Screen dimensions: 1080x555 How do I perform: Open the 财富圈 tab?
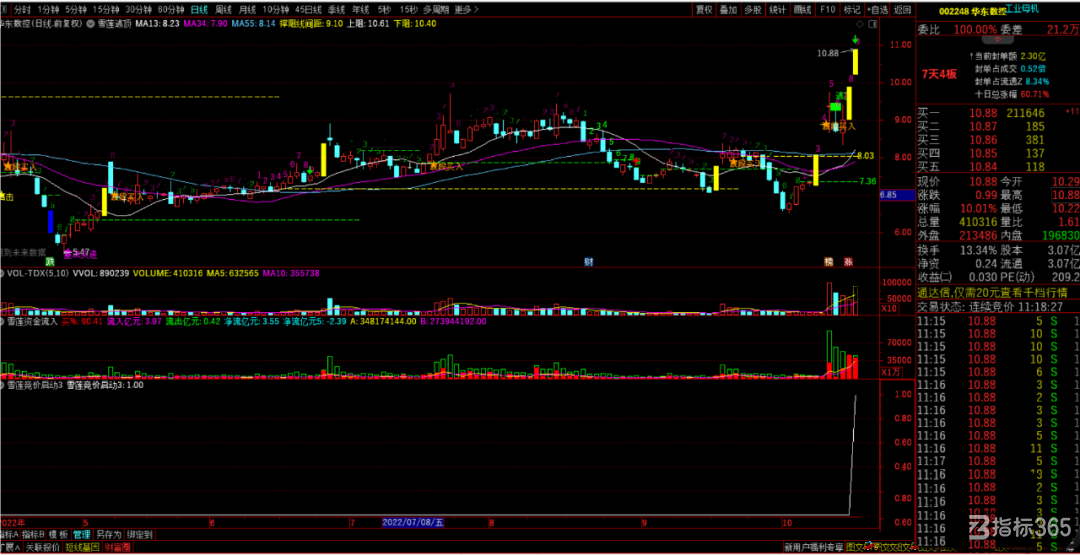118,548
